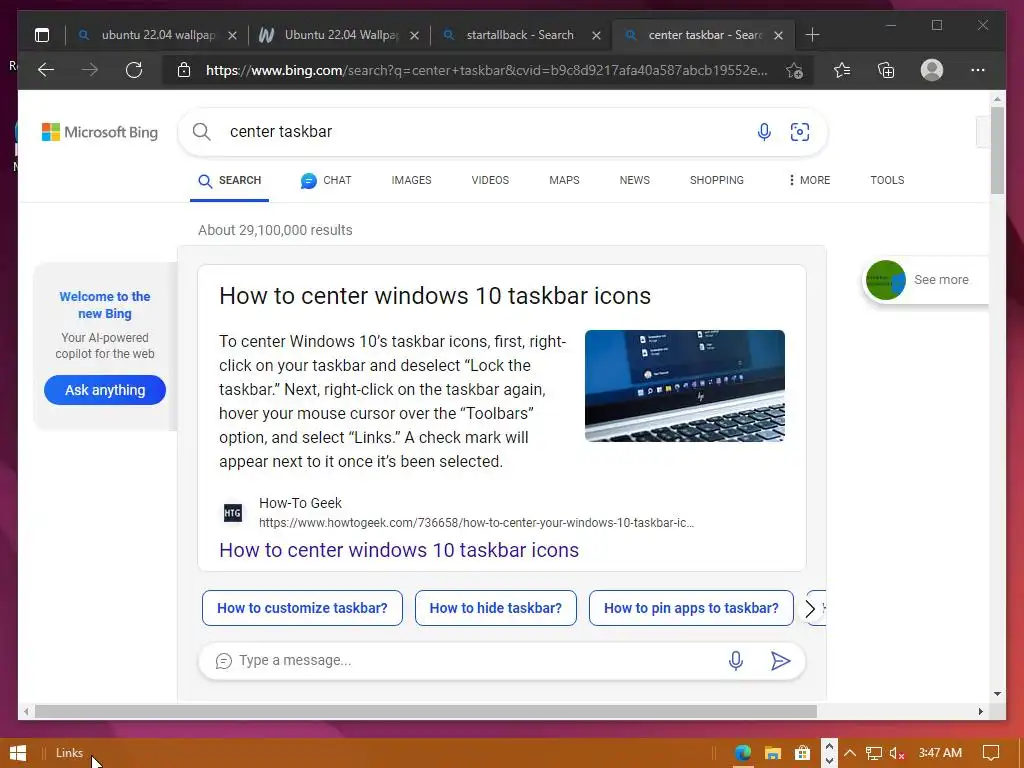
Task: Click the Ask anything button
Action: [x=104, y=390]
